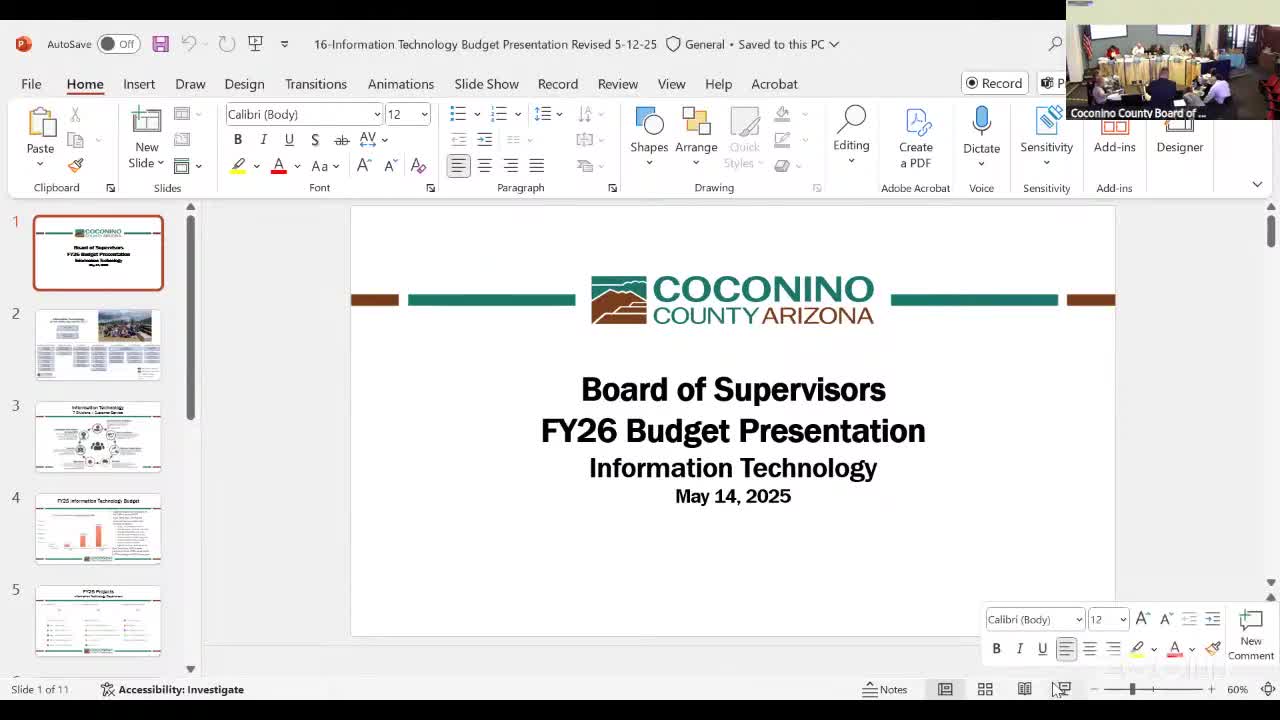Image resolution: width=1280 pixels, height=720 pixels.
Task: Open the Font dialog launcher
Action: pos(431,188)
